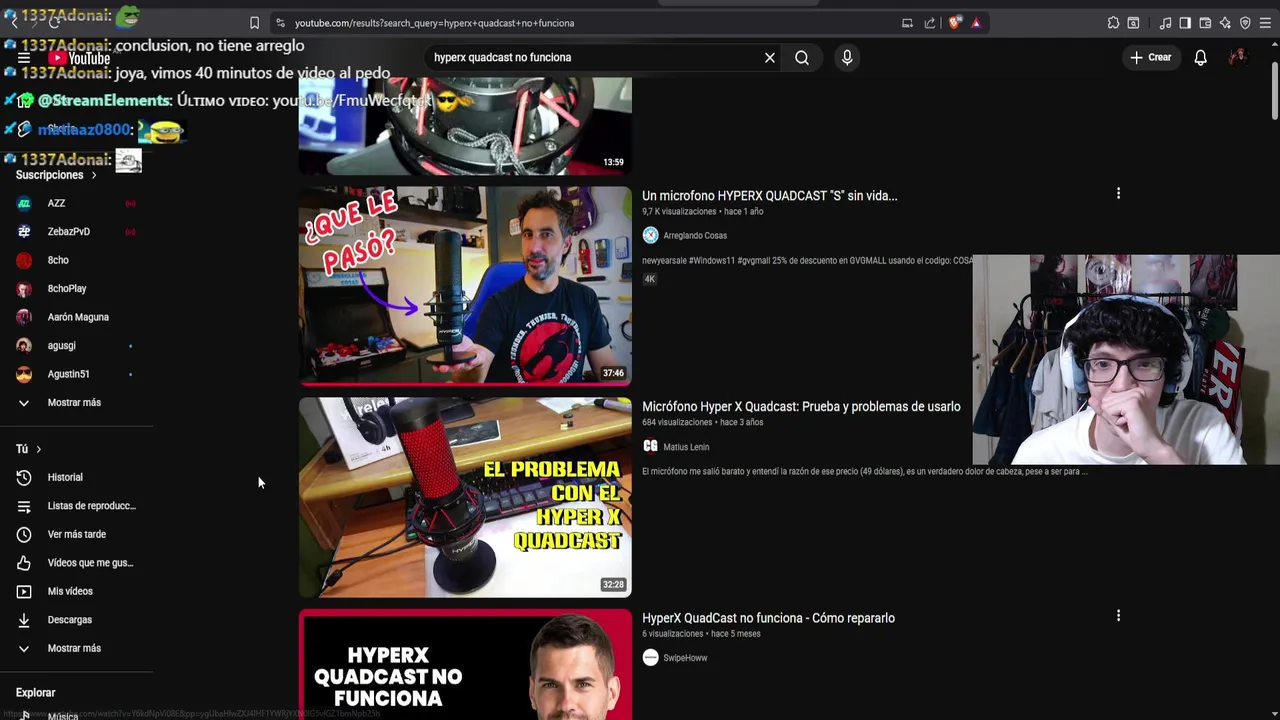Open title 'HyperX QuadCast no funciona - Cómo repararlo'
The image size is (1280, 720).
pyautogui.click(x=768, y=618)
